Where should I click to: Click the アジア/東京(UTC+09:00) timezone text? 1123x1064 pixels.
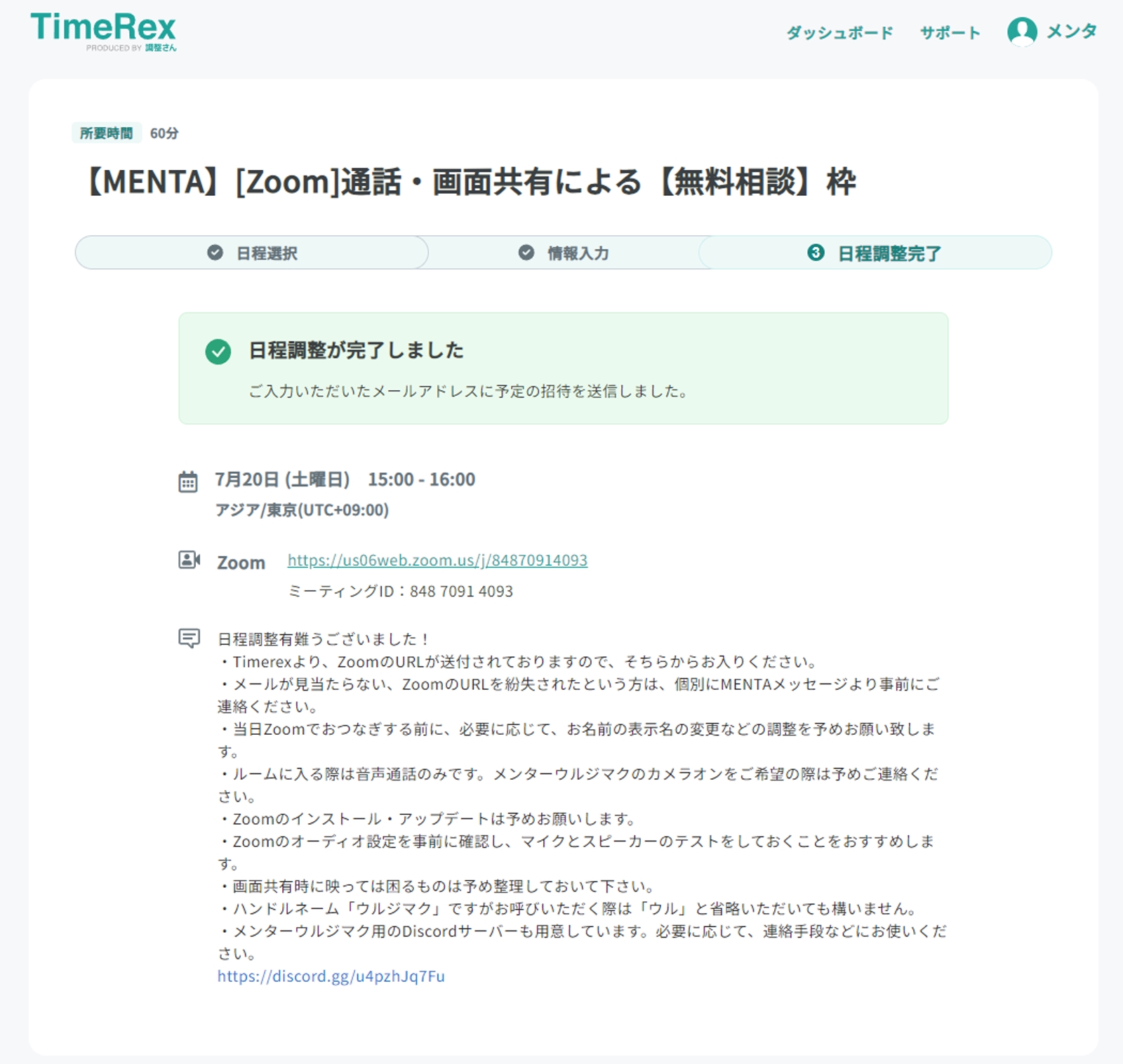click(302, 510)
